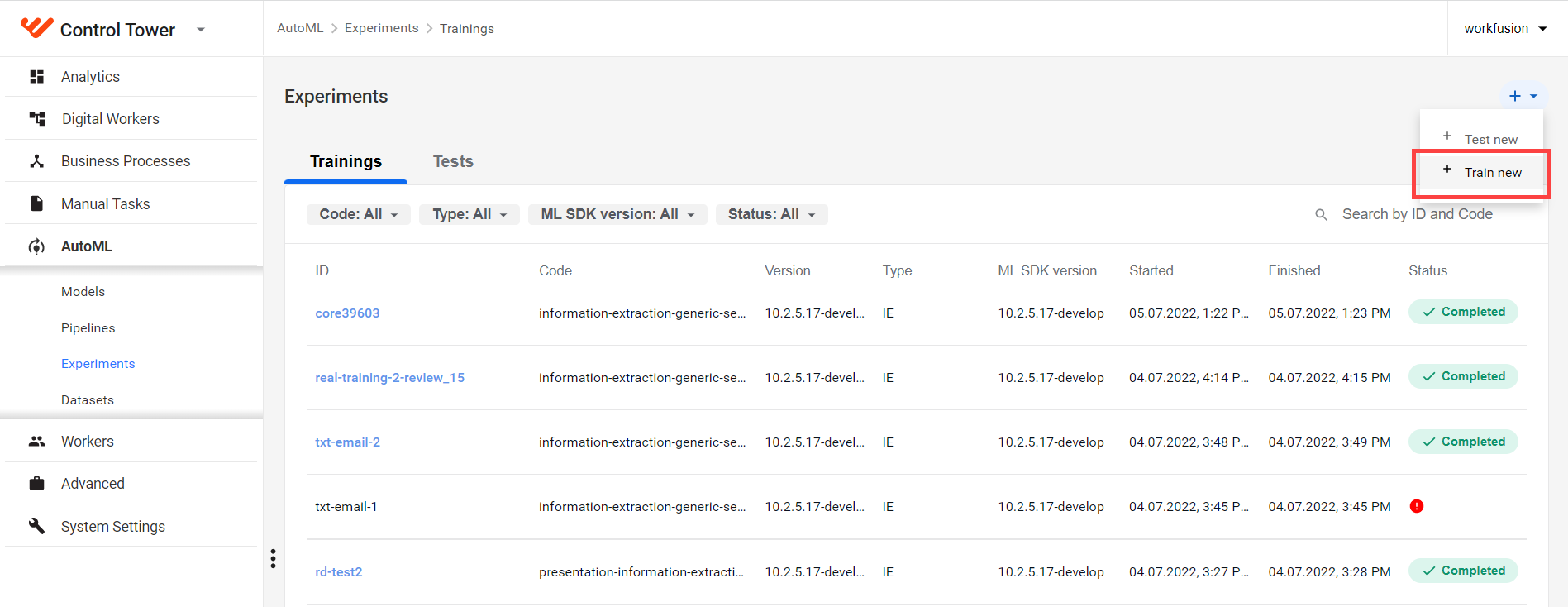1568x607 pixels.
Task: Open the Analytics dashboard icon
Action: pyautogui.click(x=36, y=77)
